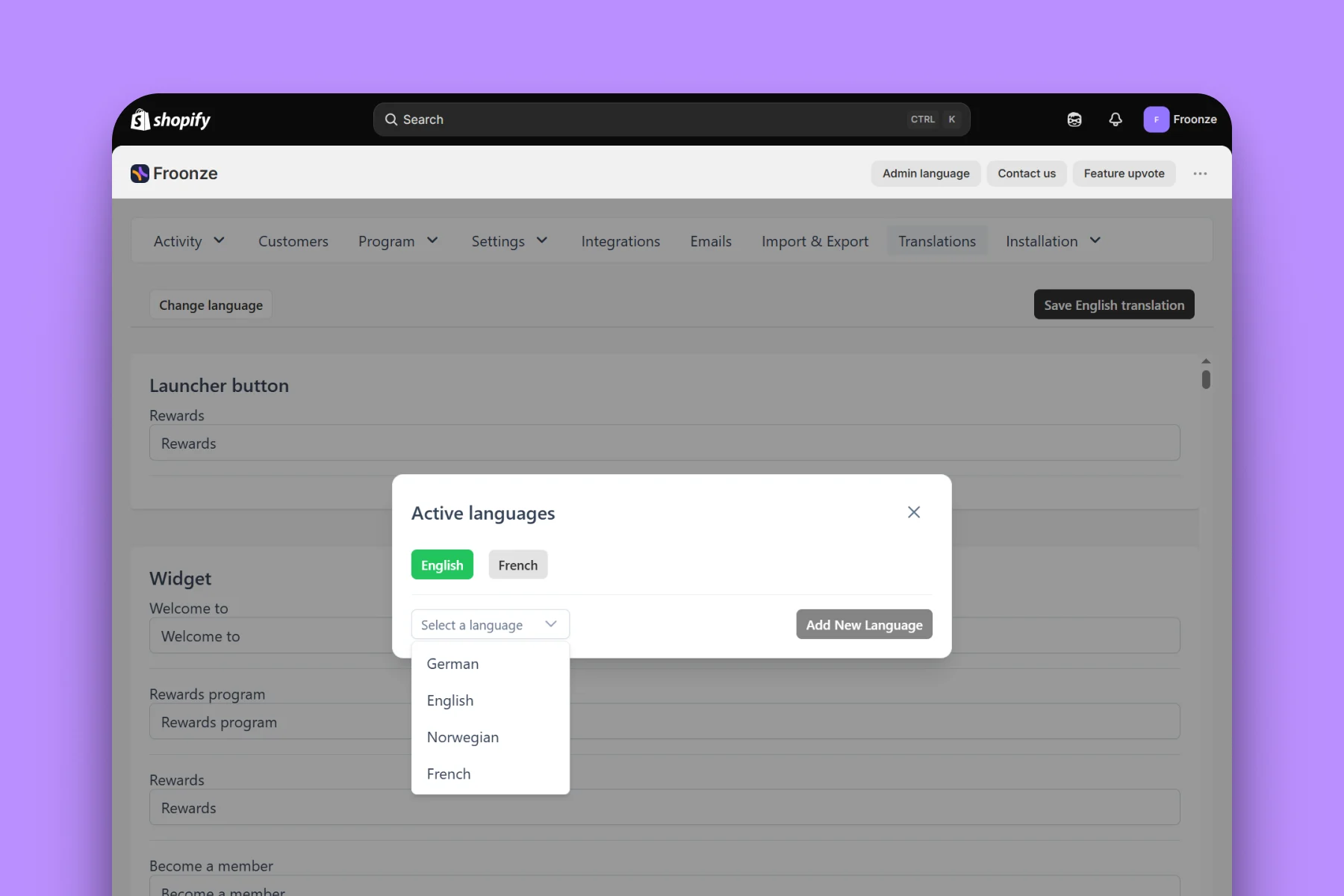
Task: Click Save English translation
Action: pos(1114,305)
